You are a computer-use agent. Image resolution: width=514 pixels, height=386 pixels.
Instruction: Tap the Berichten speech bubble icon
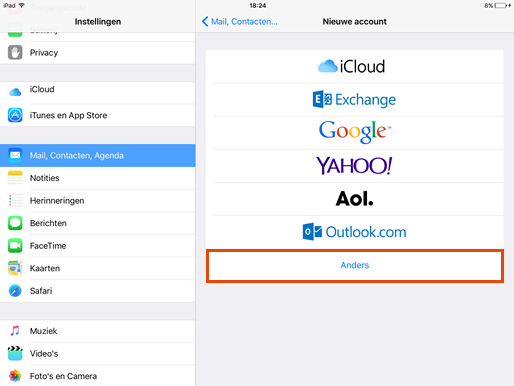[15, 223]
